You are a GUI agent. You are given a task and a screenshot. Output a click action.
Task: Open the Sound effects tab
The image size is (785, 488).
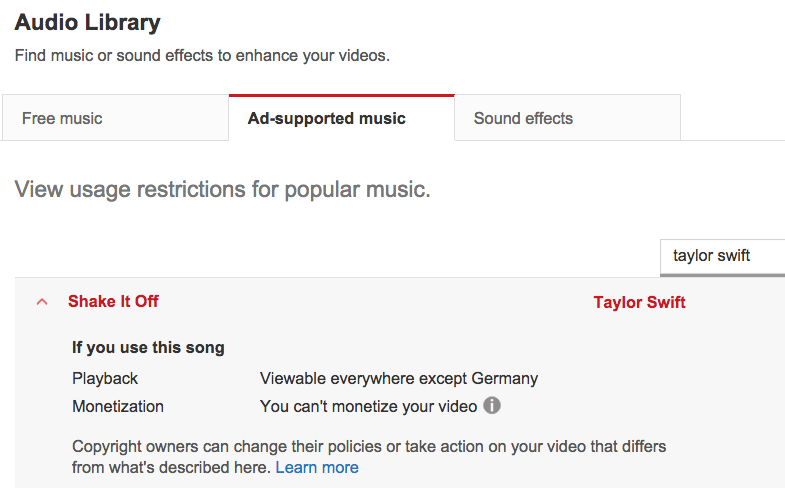(523, 118)
